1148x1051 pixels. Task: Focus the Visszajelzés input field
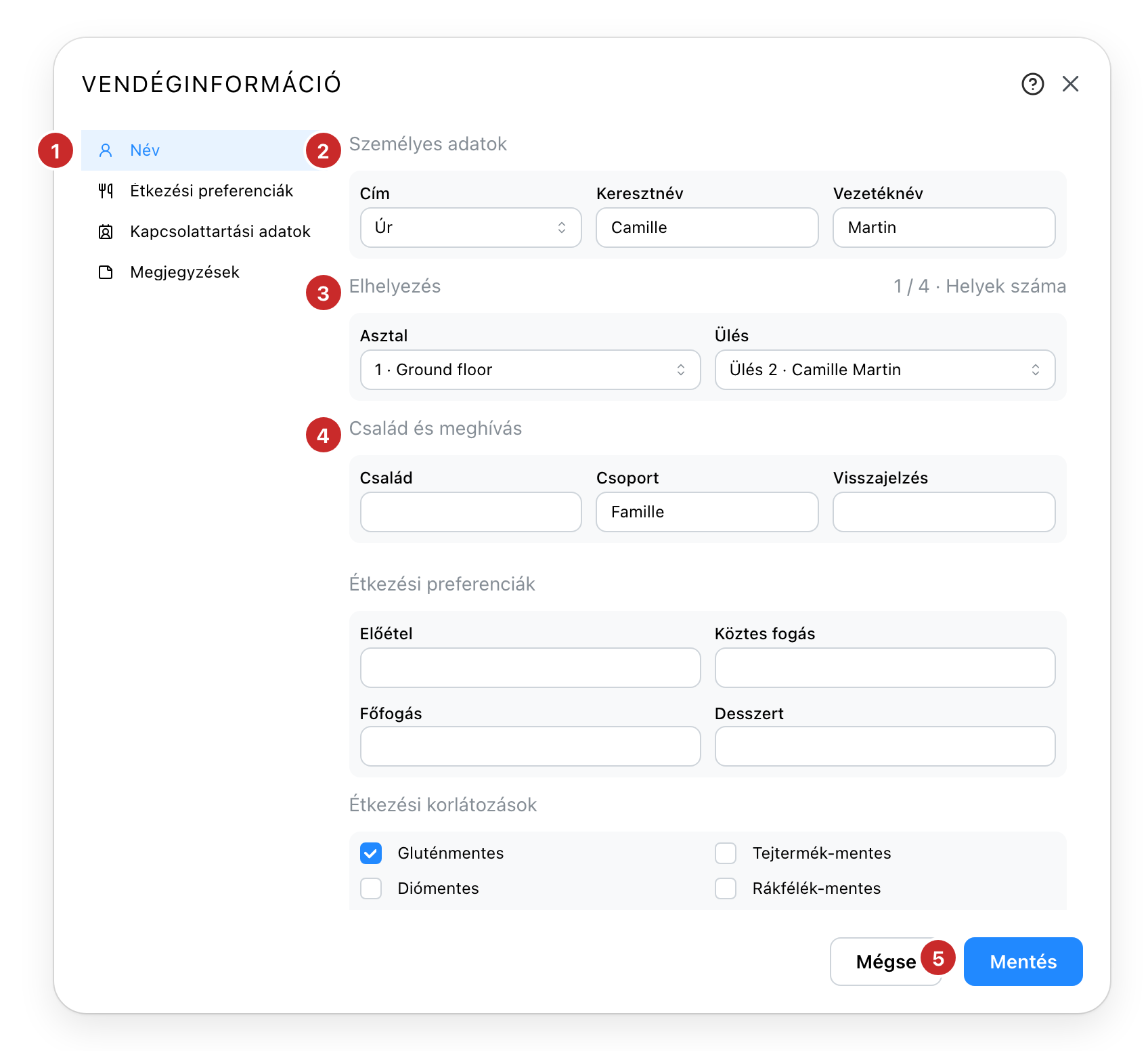click(944, 512)
